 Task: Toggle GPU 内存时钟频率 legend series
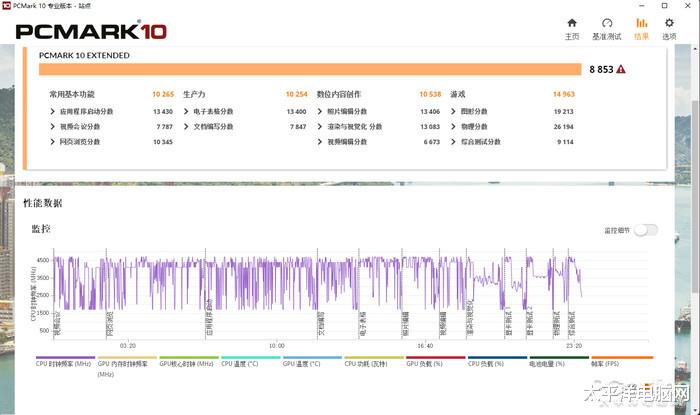click(x=127, y=367)
